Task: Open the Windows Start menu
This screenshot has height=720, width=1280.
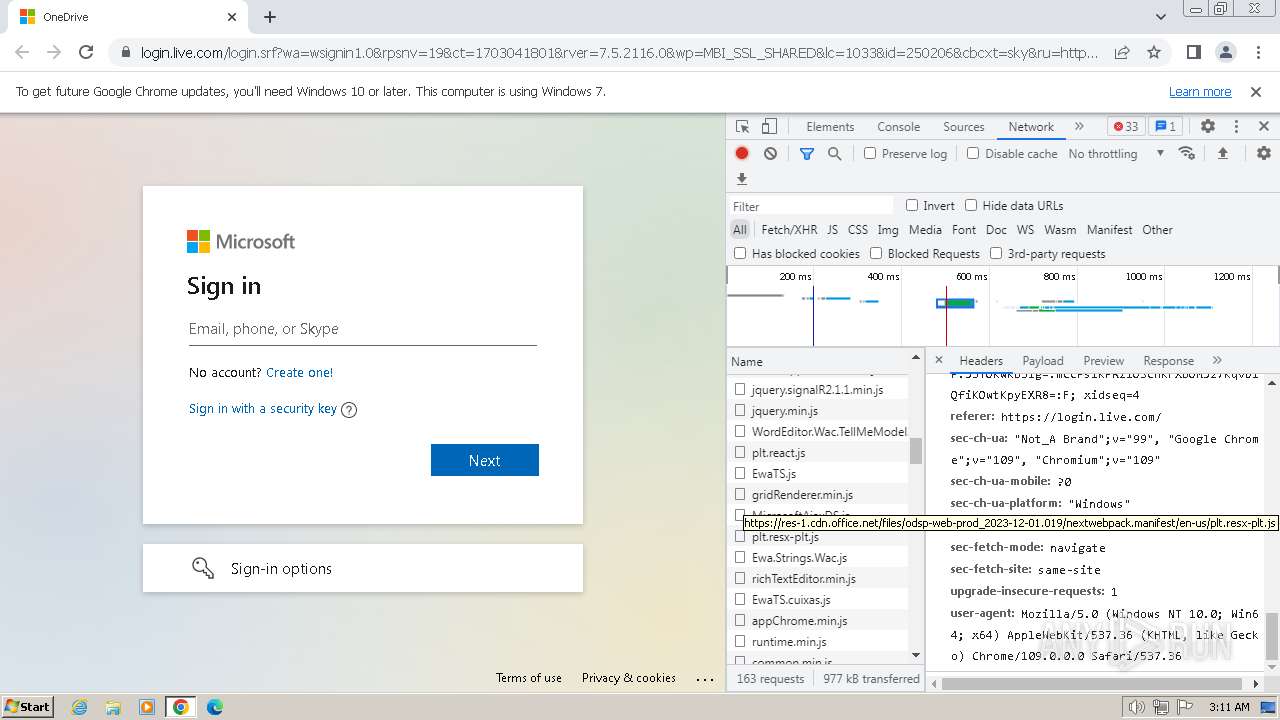Action: point(27,707)
